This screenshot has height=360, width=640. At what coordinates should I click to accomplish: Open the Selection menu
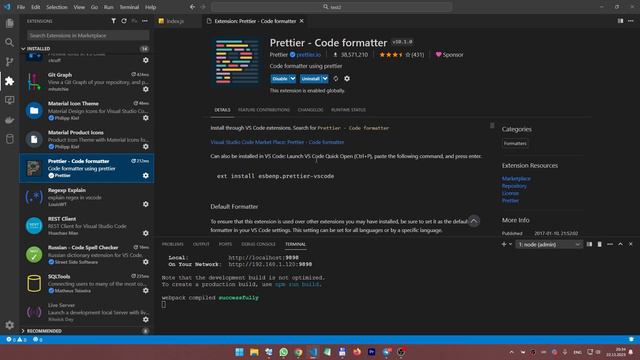[x=57, y=7]
